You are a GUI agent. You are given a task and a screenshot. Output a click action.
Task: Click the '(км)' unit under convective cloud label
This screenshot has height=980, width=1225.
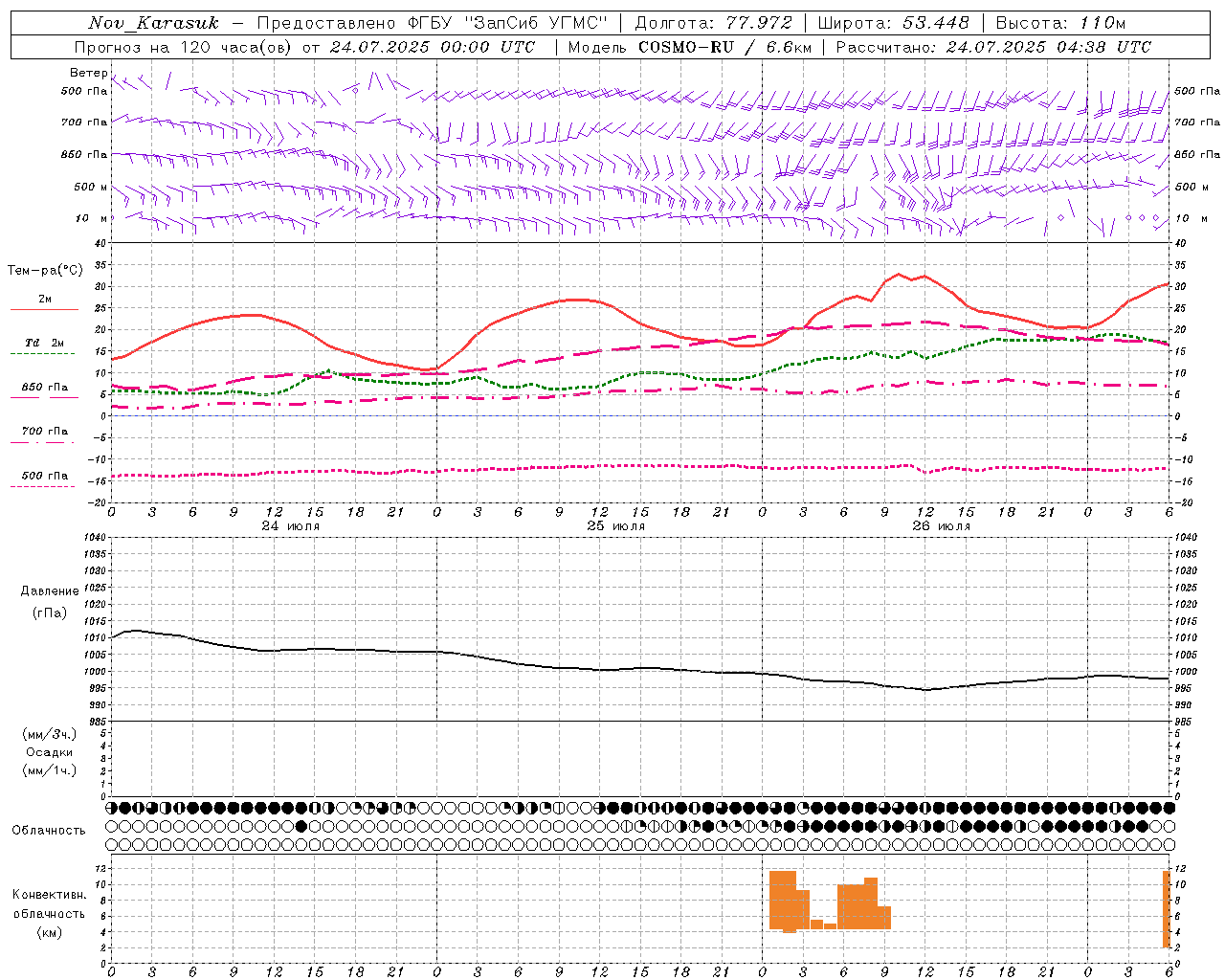49,932
